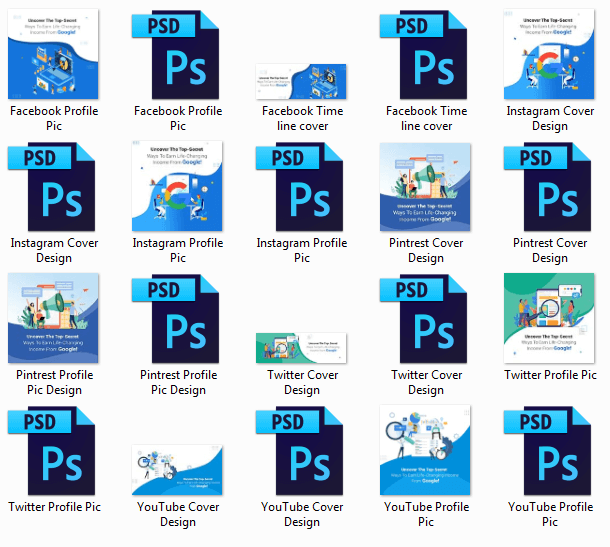Click the Instagram Cover Design image thumbnail
The image size is (610, 547).
(x=549, y=54)
